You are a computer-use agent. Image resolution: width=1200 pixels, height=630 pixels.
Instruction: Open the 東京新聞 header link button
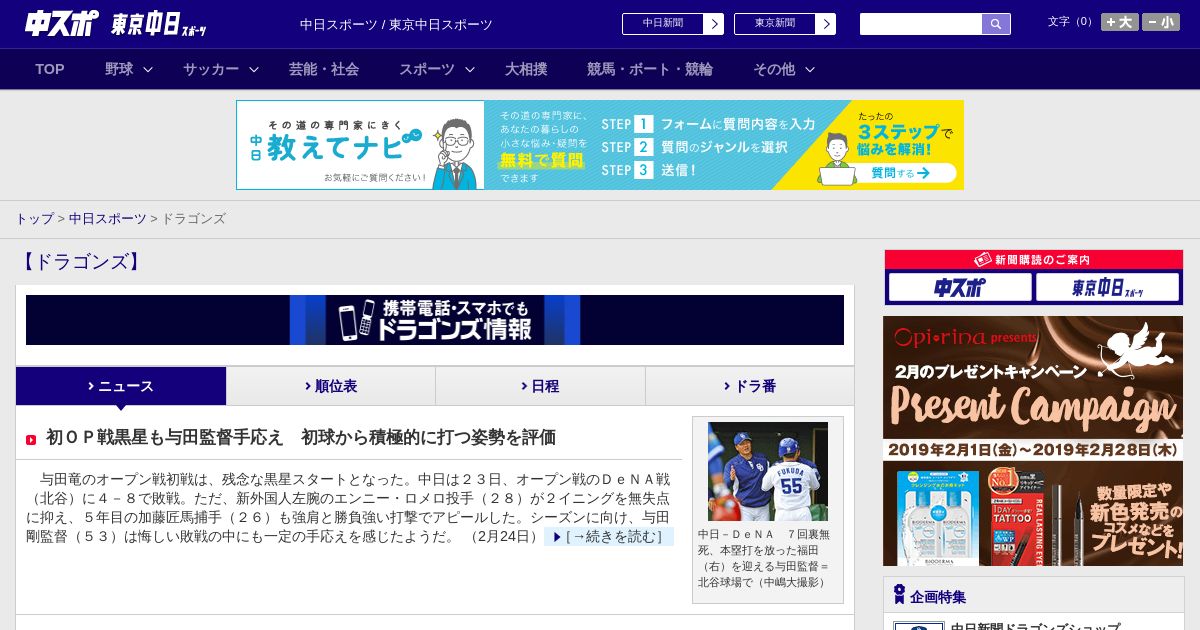click(x=774, y=24)
